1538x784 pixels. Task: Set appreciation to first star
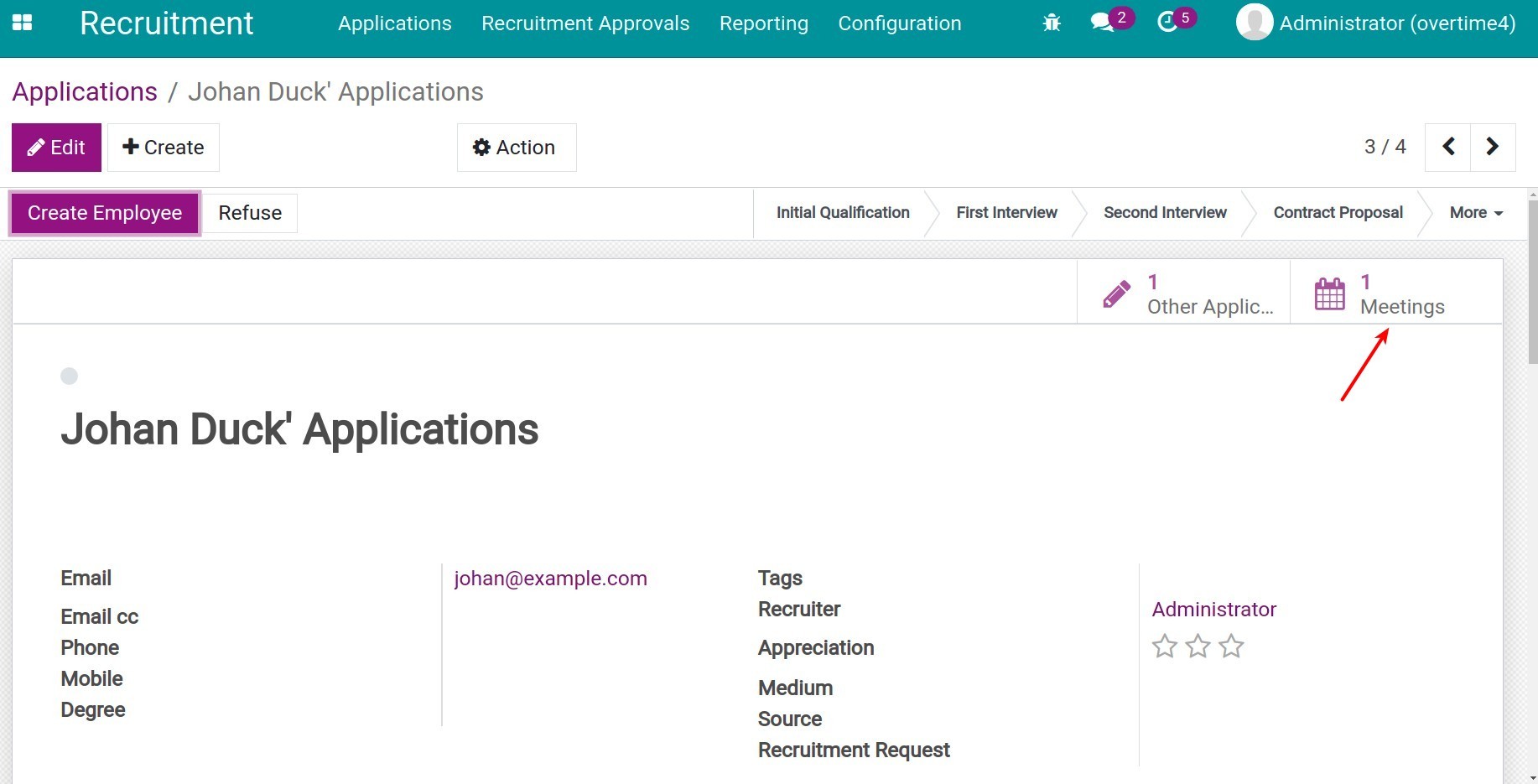click(1165, 646)
